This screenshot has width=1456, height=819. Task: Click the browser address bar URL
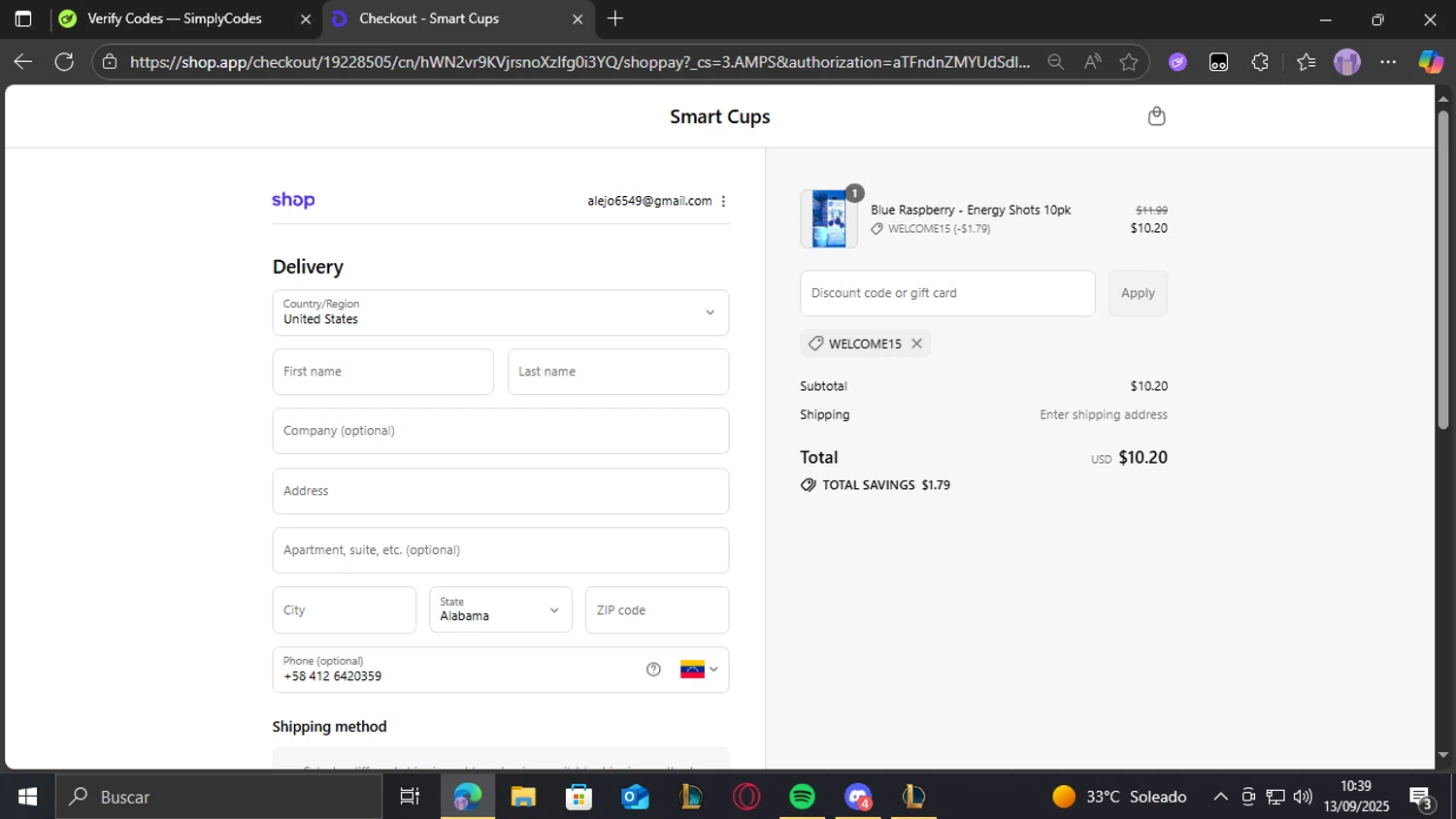pyautogui.click(x=579, y=62)
